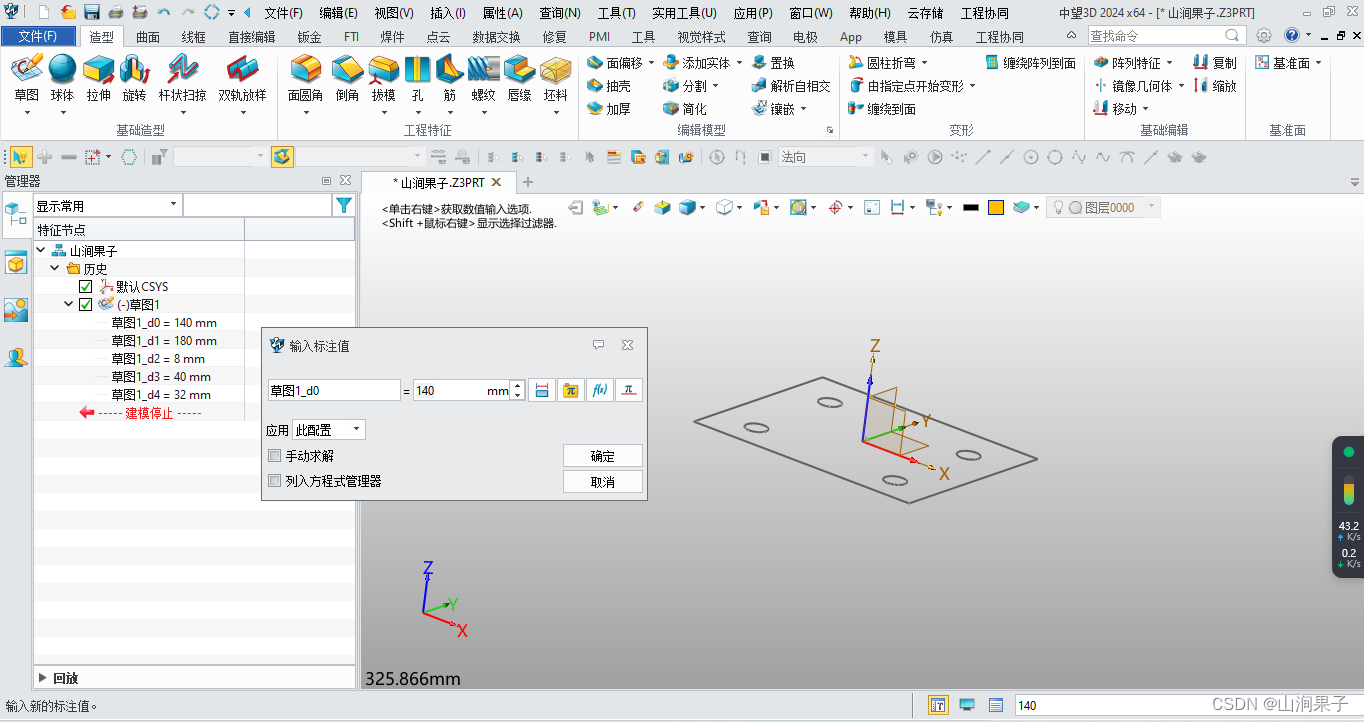The height and width of the screenshot is (722, 1364).
Task: Click the 确定 button
Action: (x=603, y=456)
